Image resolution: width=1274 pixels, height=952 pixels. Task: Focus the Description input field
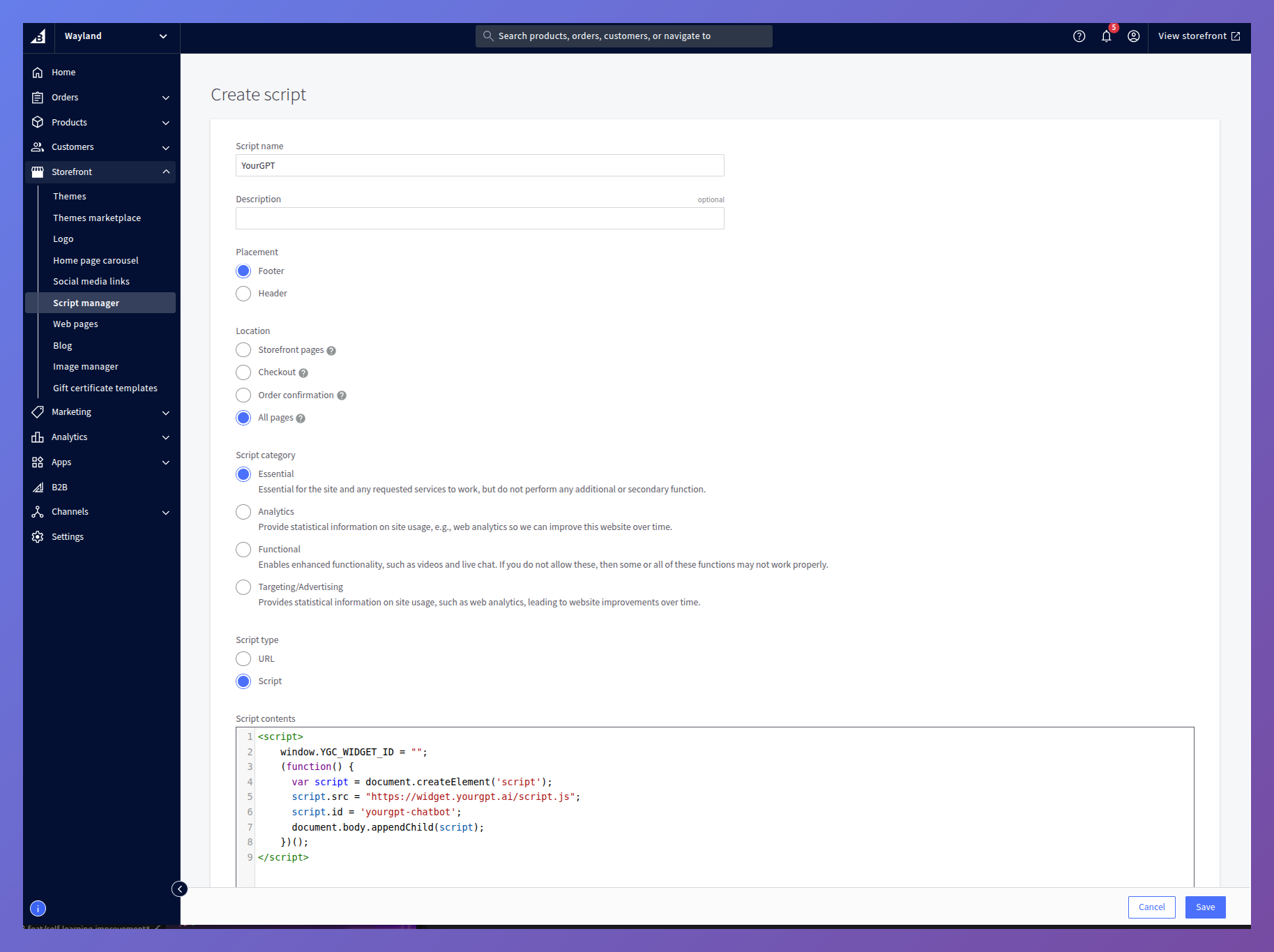(x=480, y=218)
